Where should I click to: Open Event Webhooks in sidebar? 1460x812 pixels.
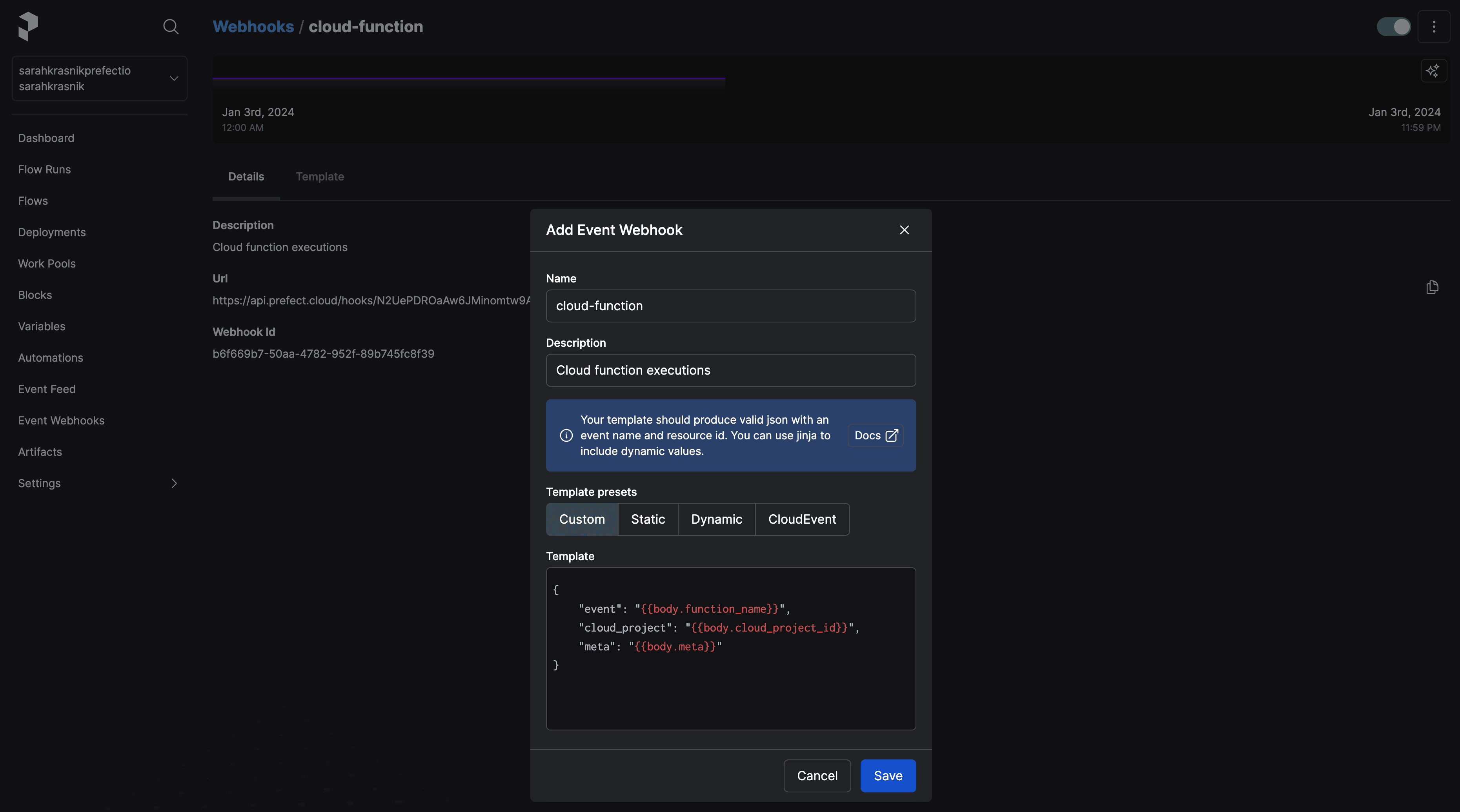point(61,421)
